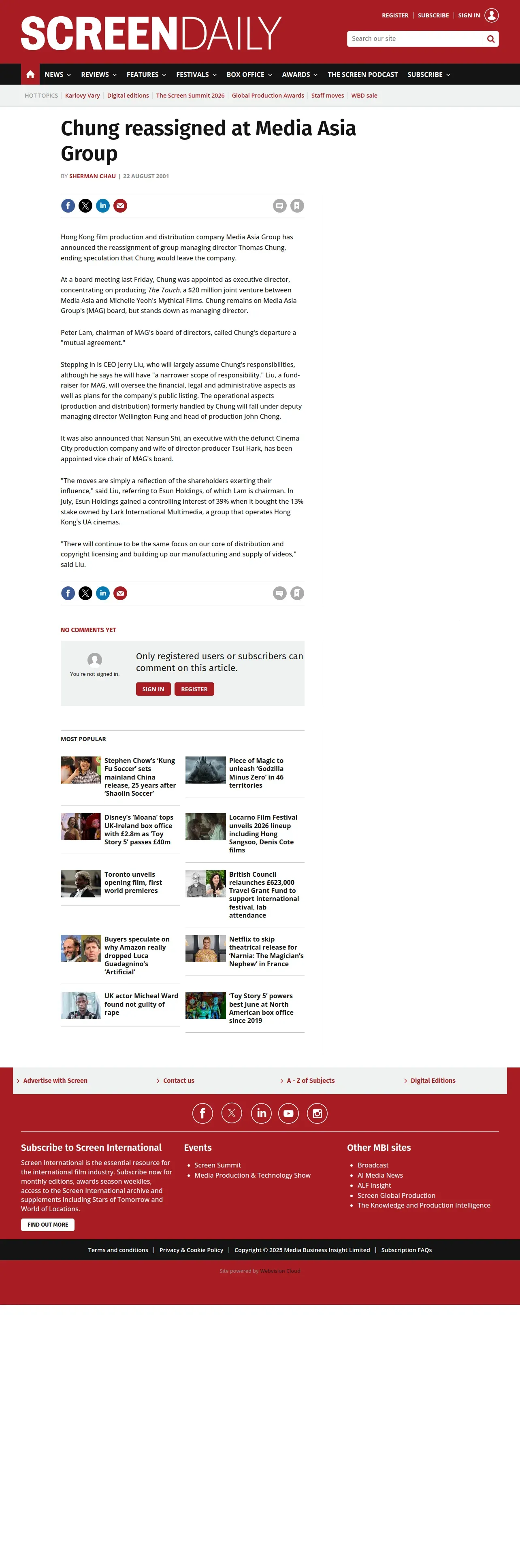Share article on Facebook via top icon
This screenshot has height=1568, width=520.
[x=68, y=206]
